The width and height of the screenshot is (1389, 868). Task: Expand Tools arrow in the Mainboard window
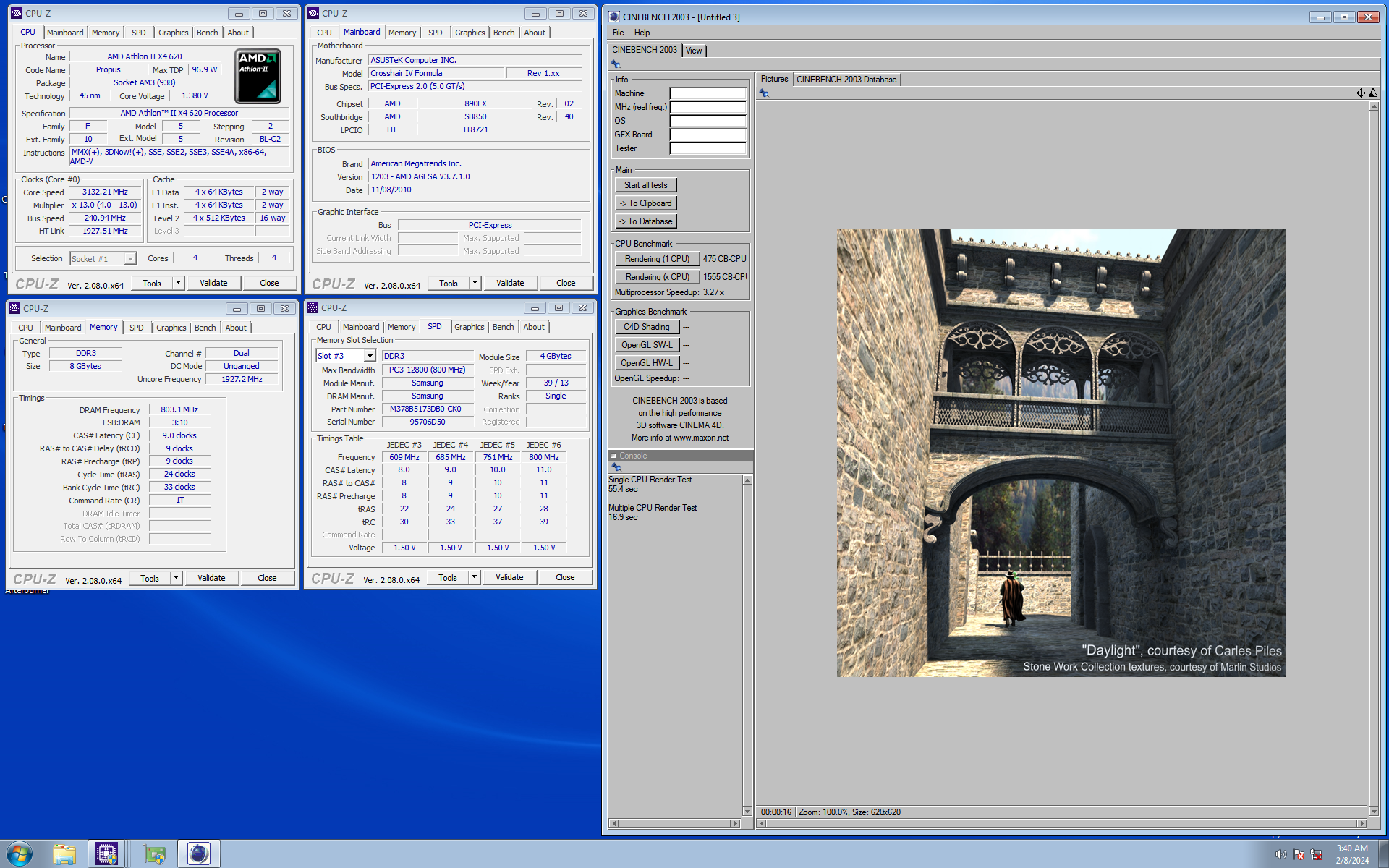[x=475, y=283]
